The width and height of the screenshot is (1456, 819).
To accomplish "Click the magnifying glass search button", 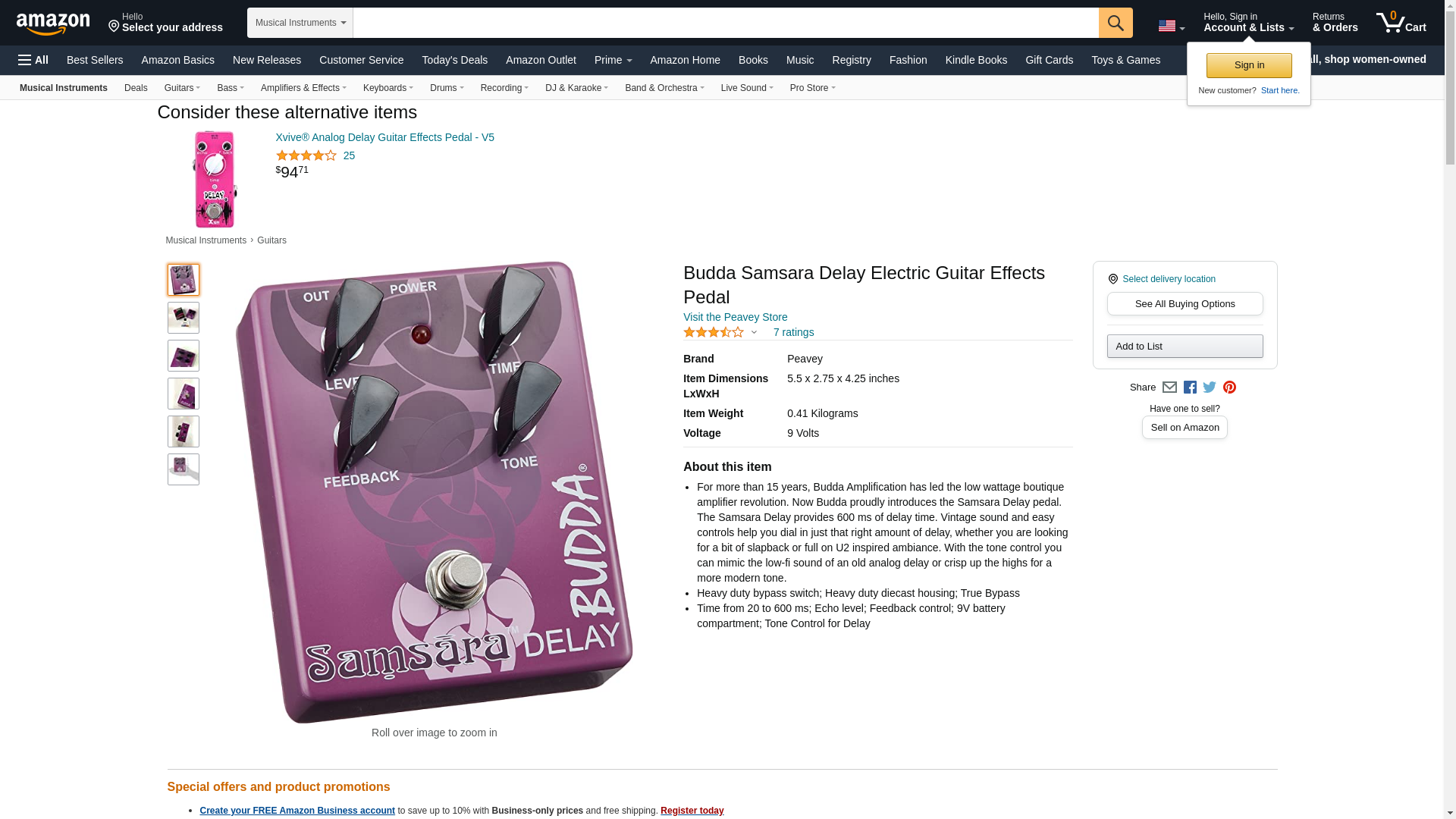I will click(x=1115, y=23).
